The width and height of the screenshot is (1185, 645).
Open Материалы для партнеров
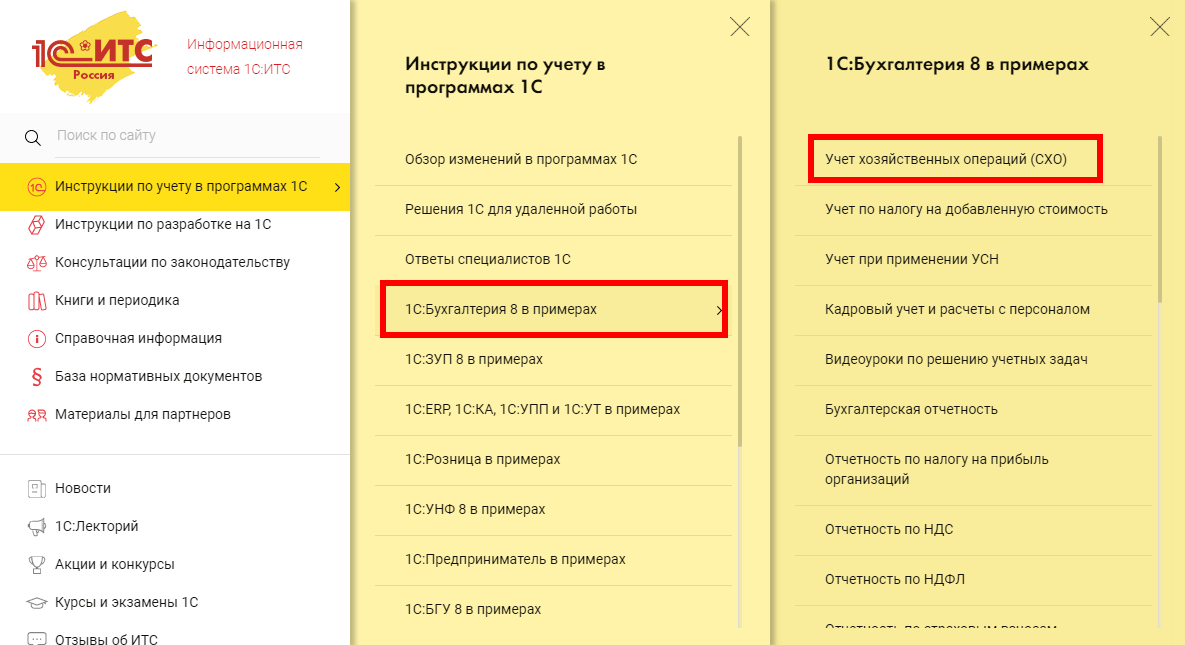(x=143, y=414)
